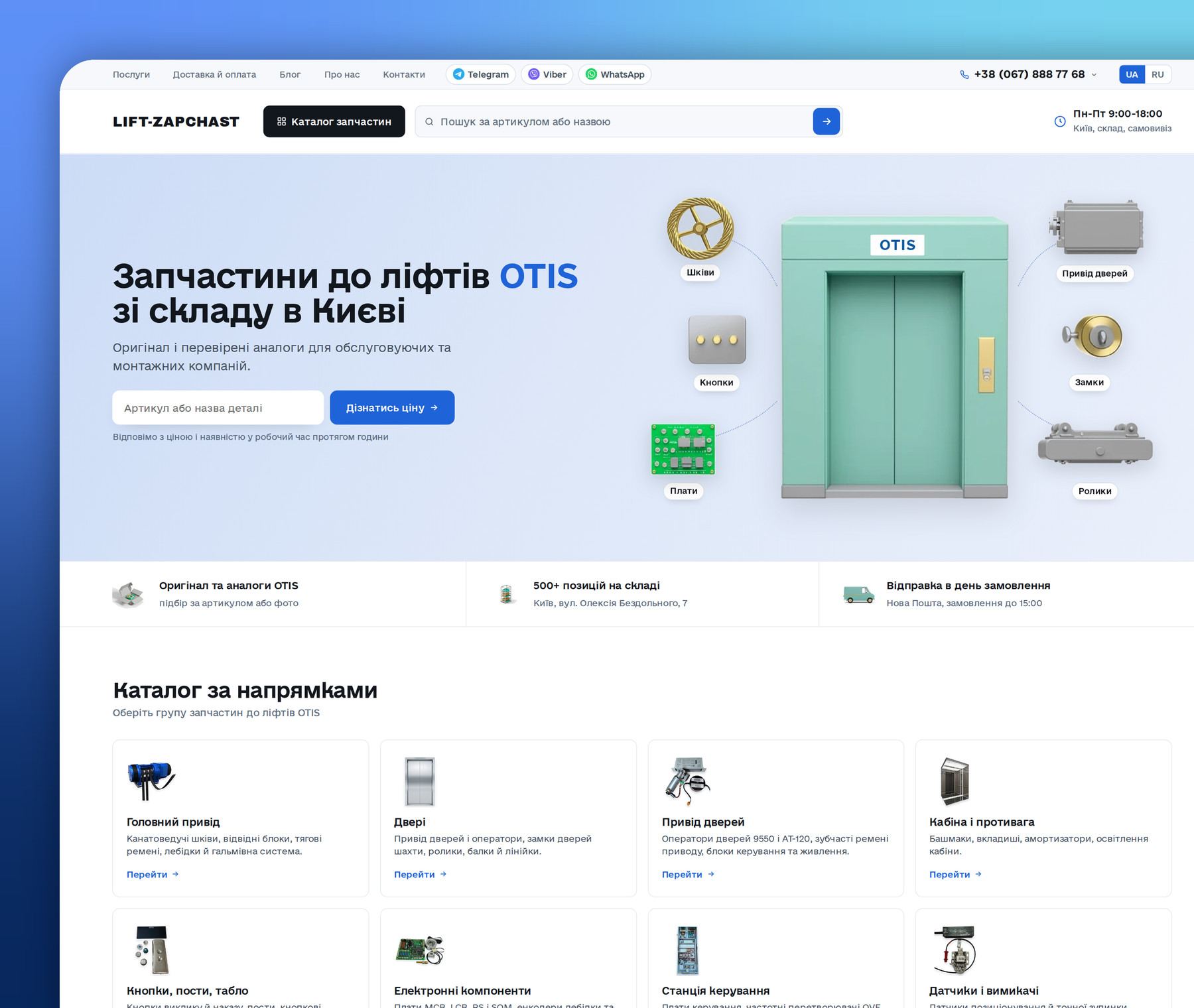
Task: Click the delivery van icon
Action: [x=859, y=594]
